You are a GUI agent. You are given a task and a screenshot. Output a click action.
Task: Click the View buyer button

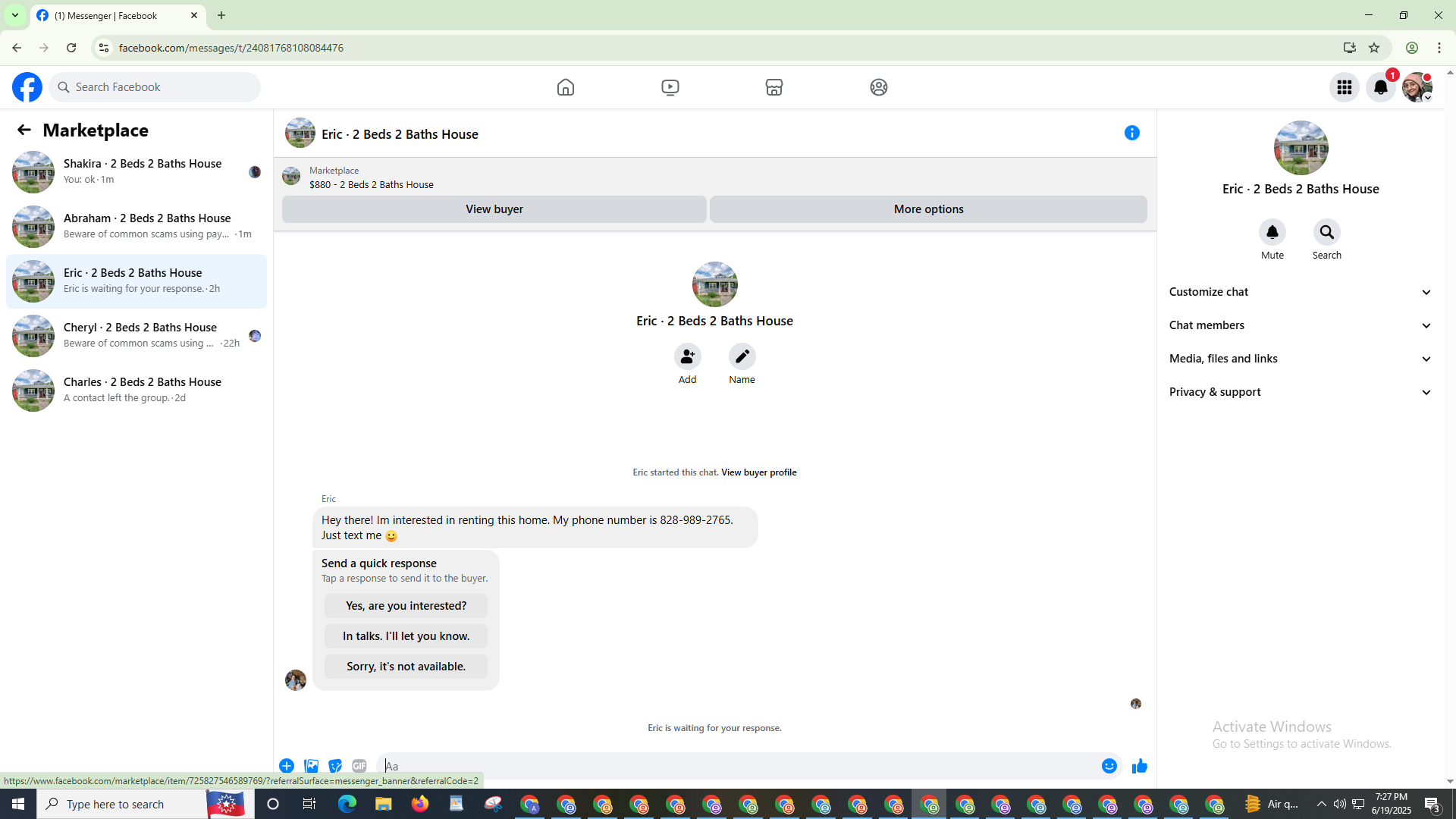(494, 209)
